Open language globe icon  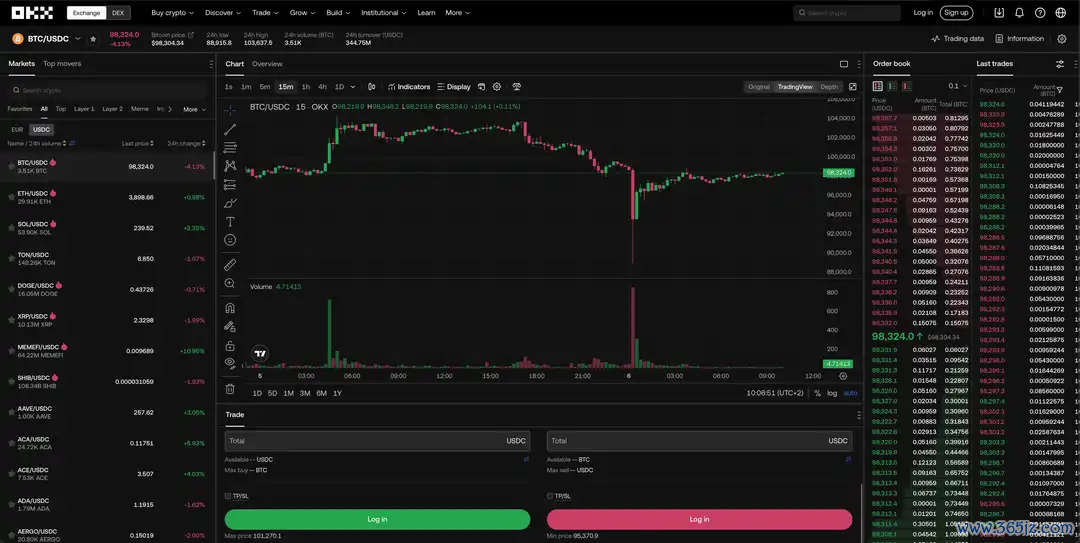tap(1061, 12)
